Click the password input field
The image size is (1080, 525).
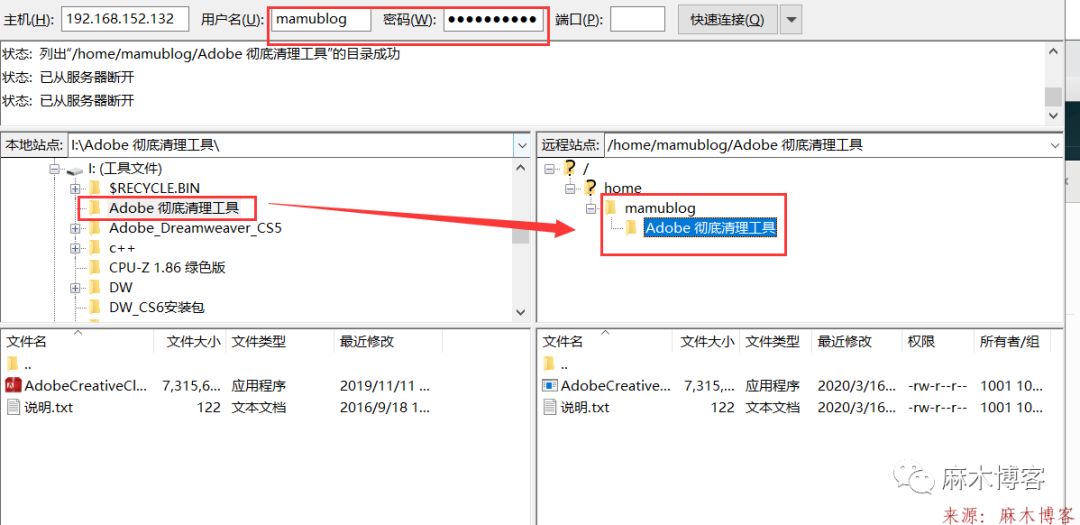[x=494, y=19]
